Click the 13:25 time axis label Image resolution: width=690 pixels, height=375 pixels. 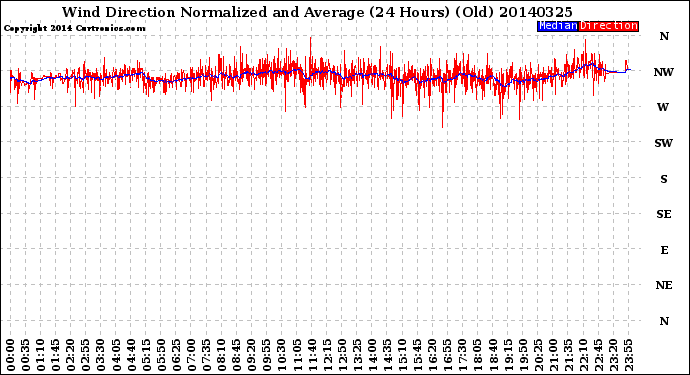357,355
